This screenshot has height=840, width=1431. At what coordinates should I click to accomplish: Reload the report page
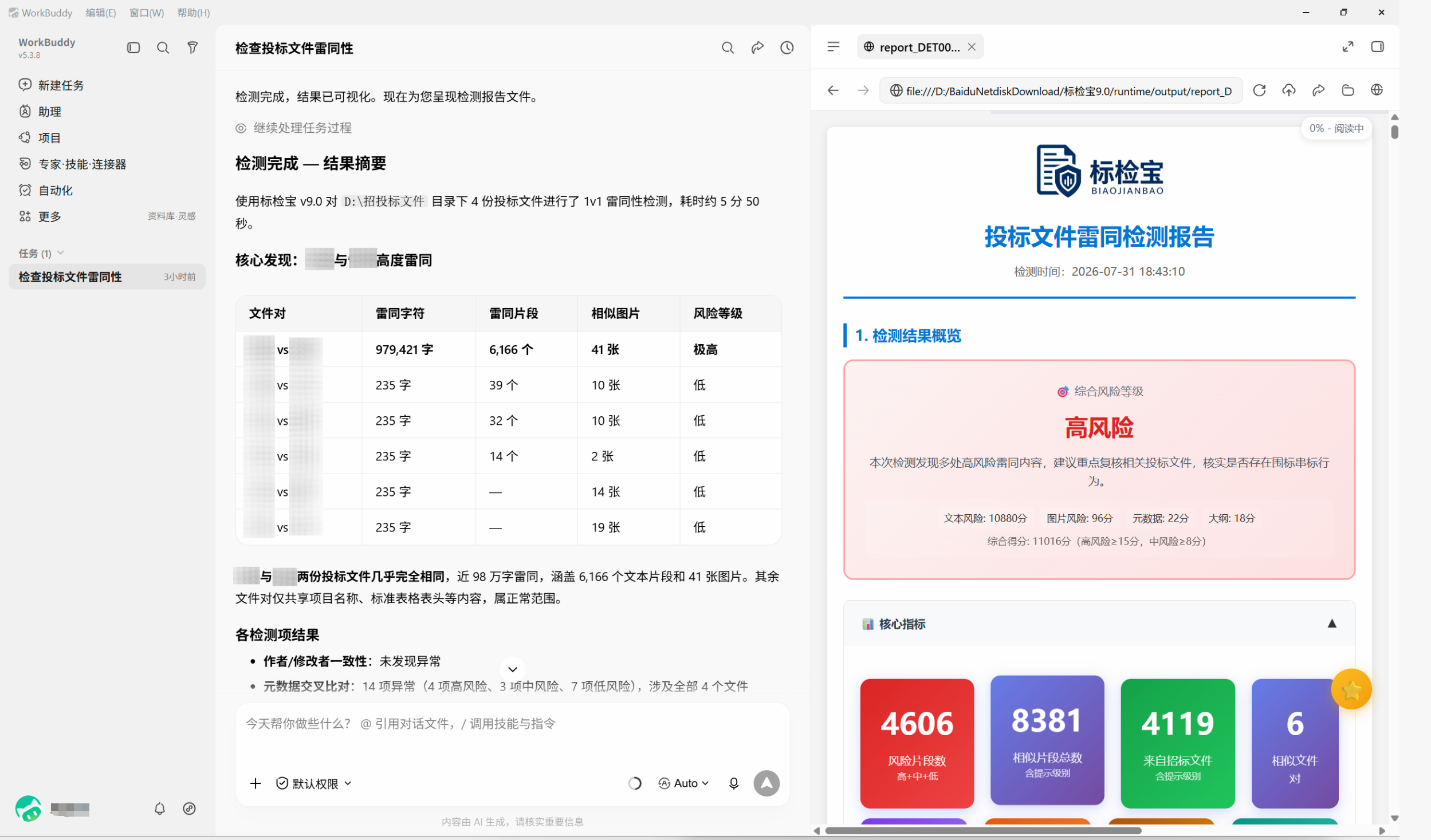(x=1259, y=90)
